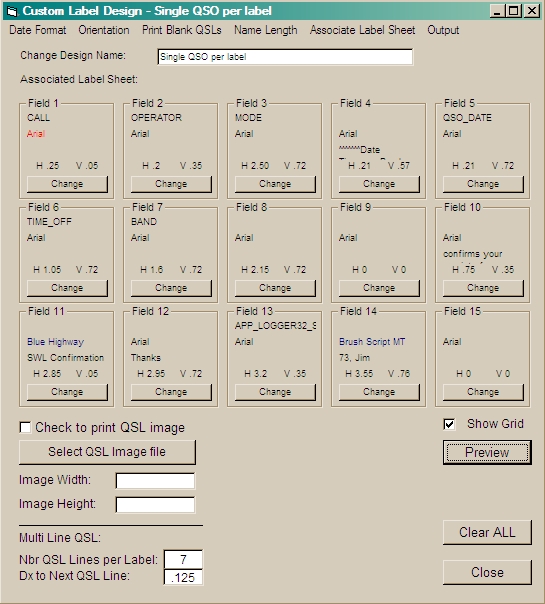Click Change for Field 5 QSO_DATE
This screenshot has height=604, width=545.
point(483,184)
